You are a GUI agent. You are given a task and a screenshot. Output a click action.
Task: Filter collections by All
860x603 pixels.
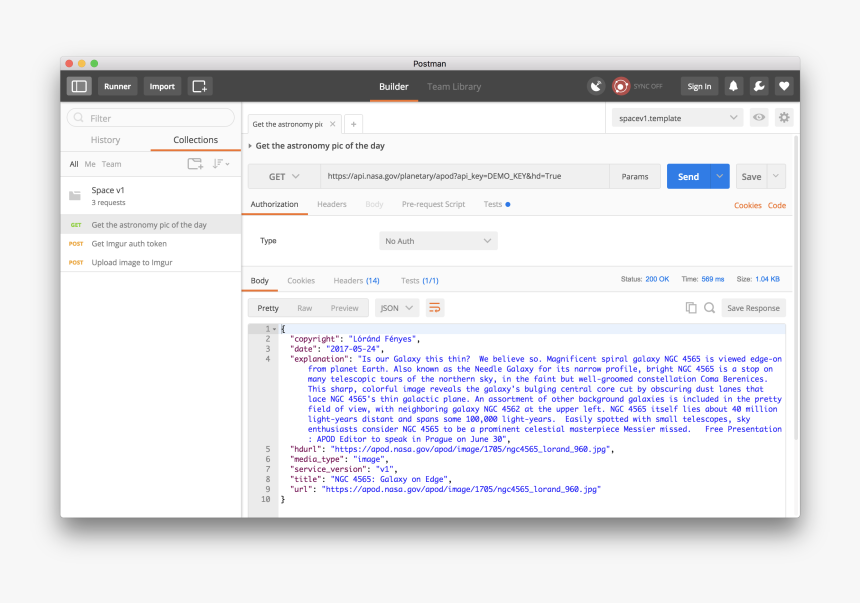click(74, 164)
